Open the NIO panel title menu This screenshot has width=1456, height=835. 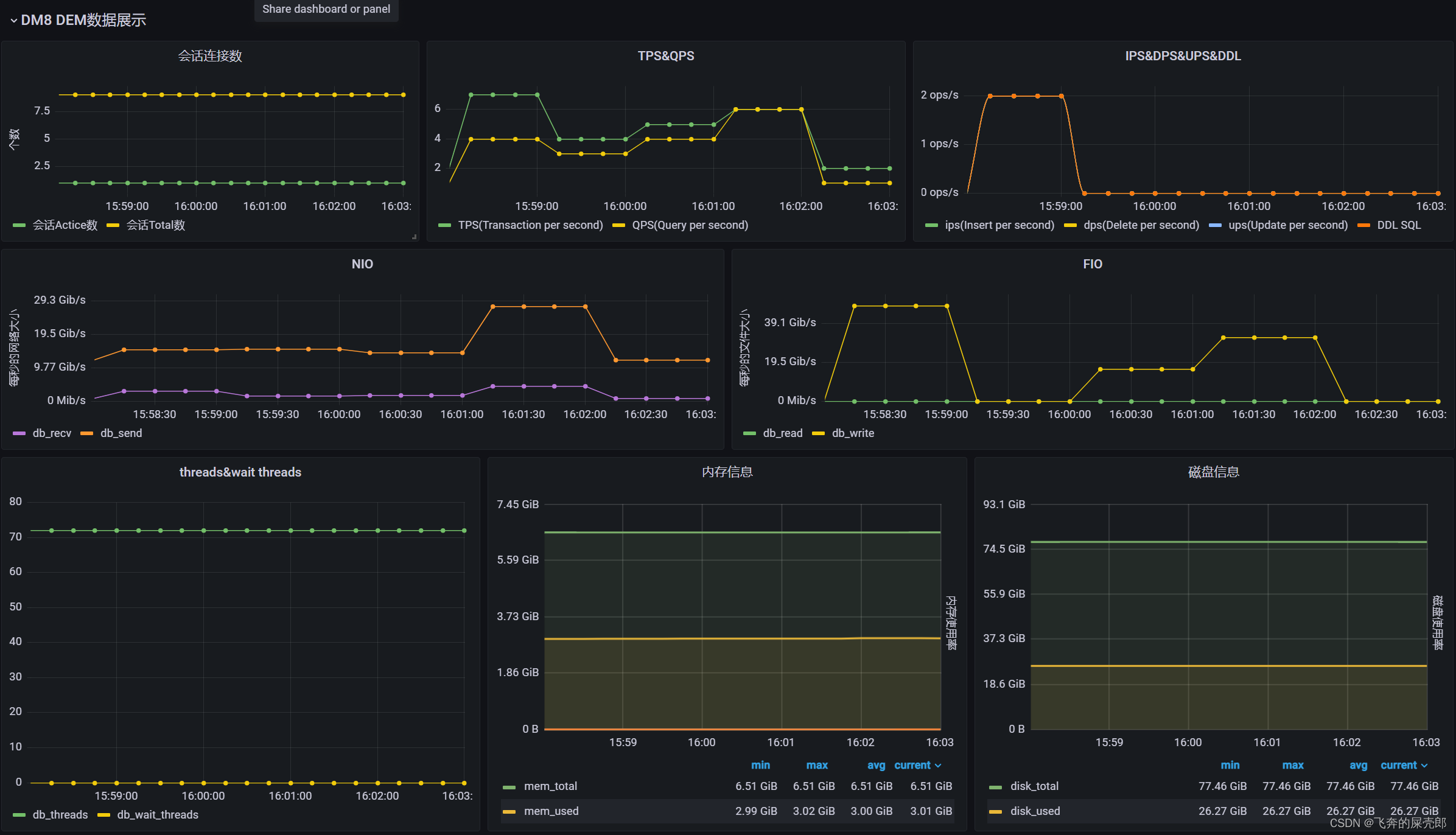(x=362, y=264)
